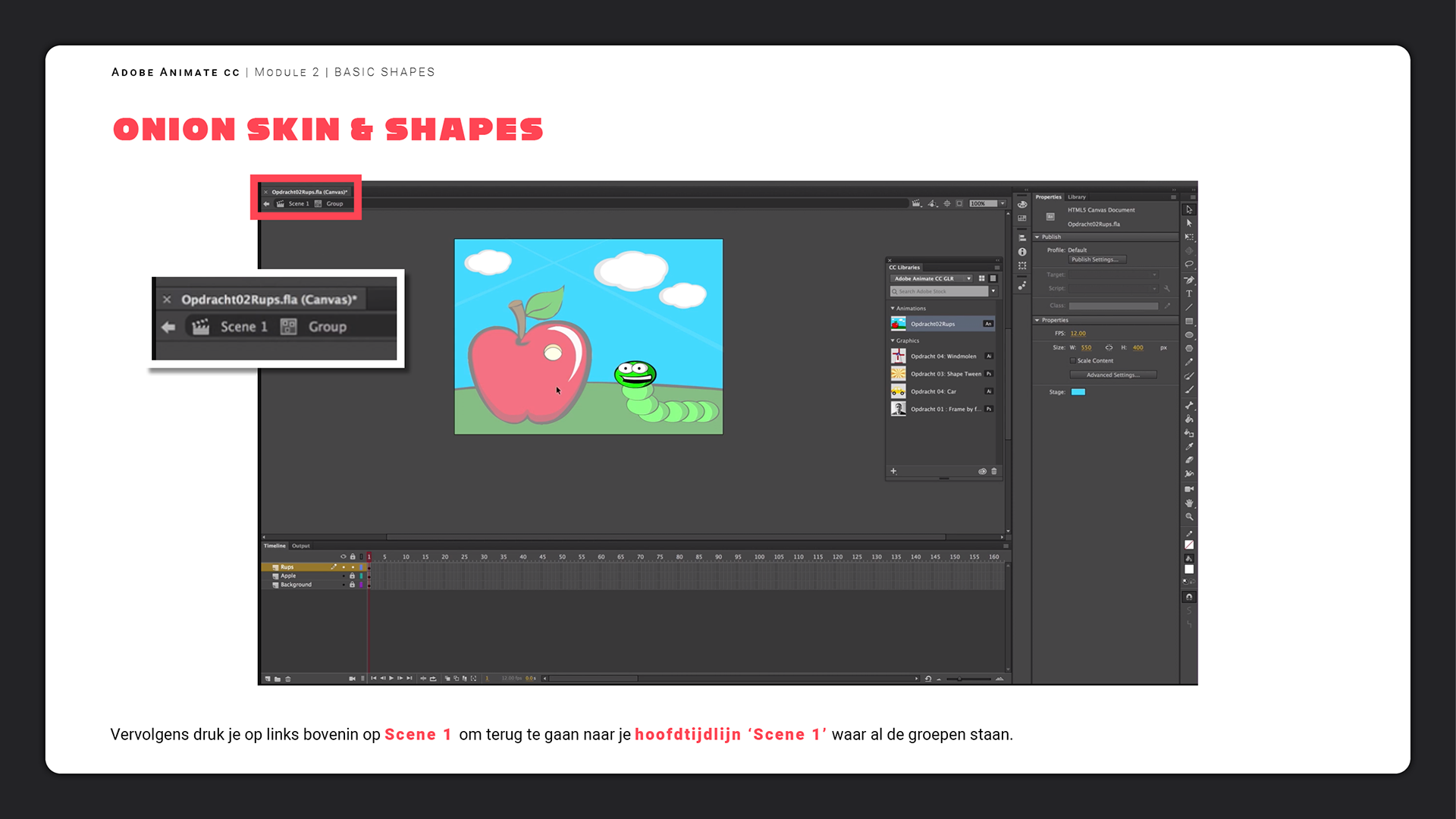Enable the Scale Content checkbox
Image resolution: width=1456 pixels, height=819 pixels.
pyautogui.click(x=1072, y=361)
